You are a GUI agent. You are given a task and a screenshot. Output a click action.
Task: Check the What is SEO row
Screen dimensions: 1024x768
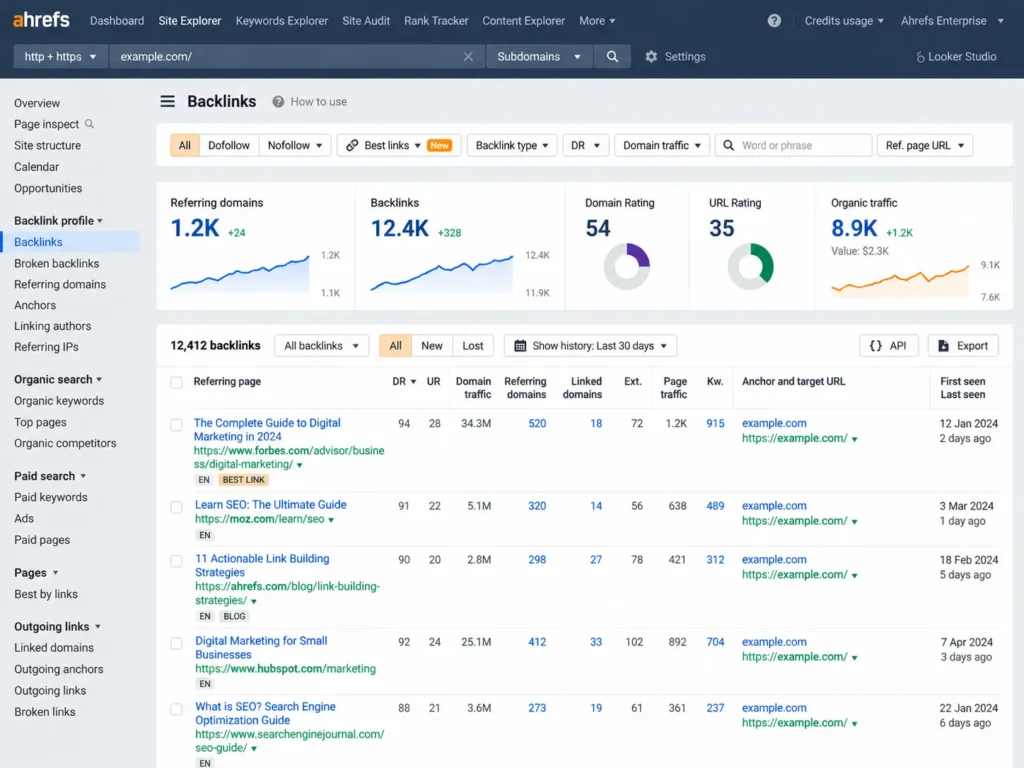(176, 709)
